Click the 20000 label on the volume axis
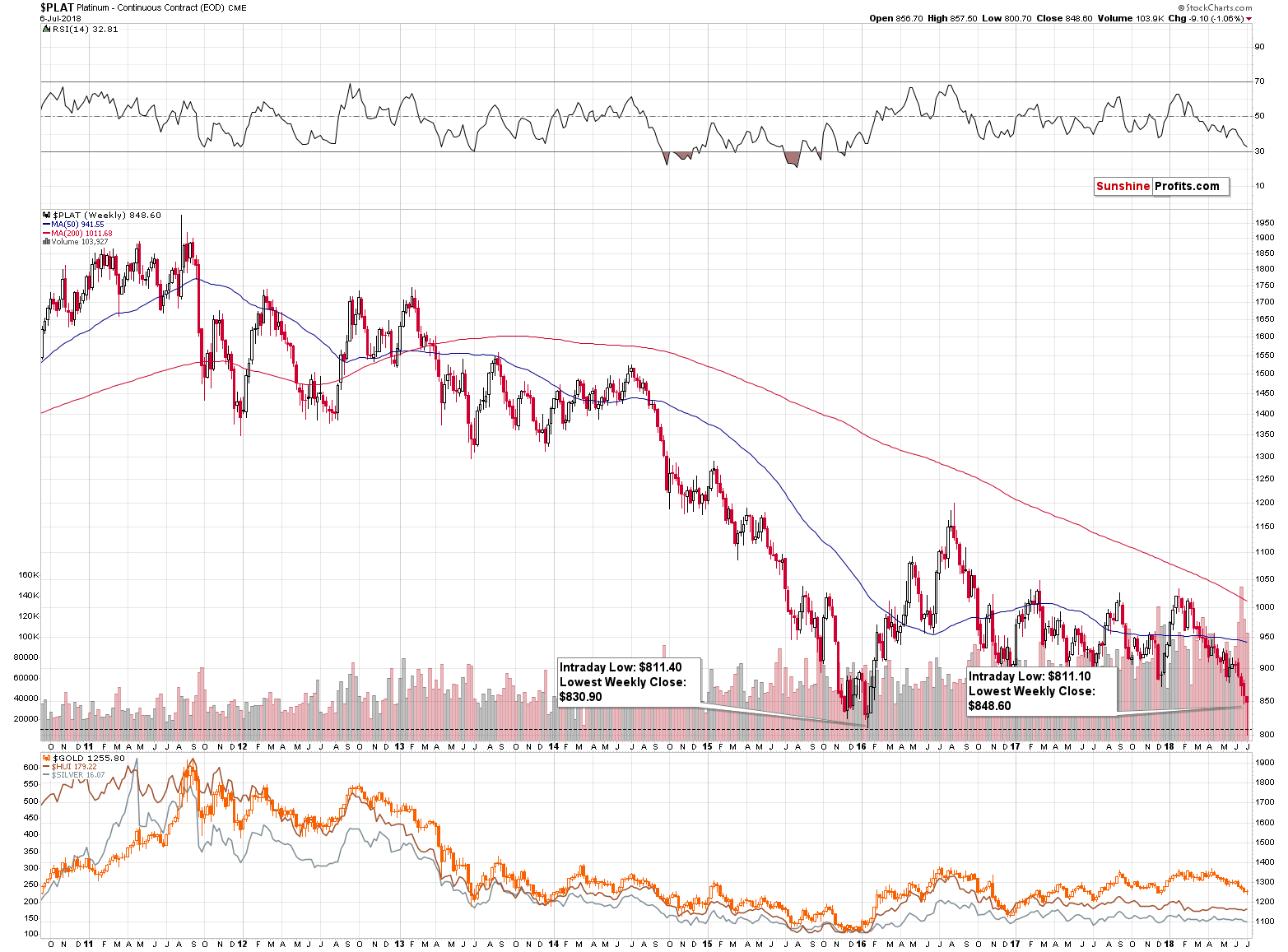 (x=26, y=719)
